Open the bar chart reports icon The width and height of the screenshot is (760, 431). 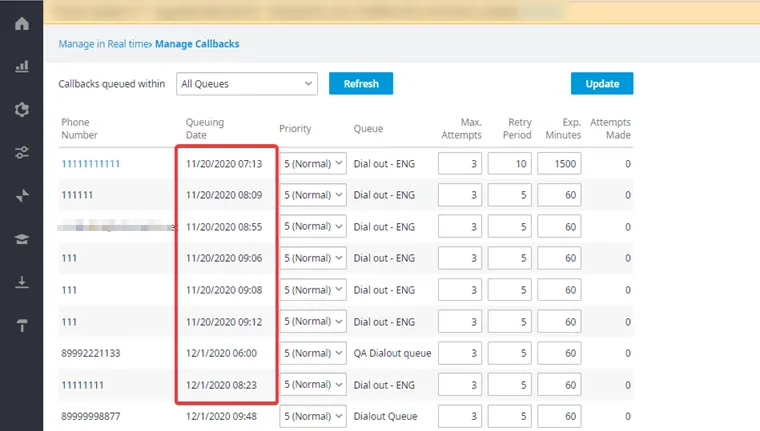(x=22, y=66)
